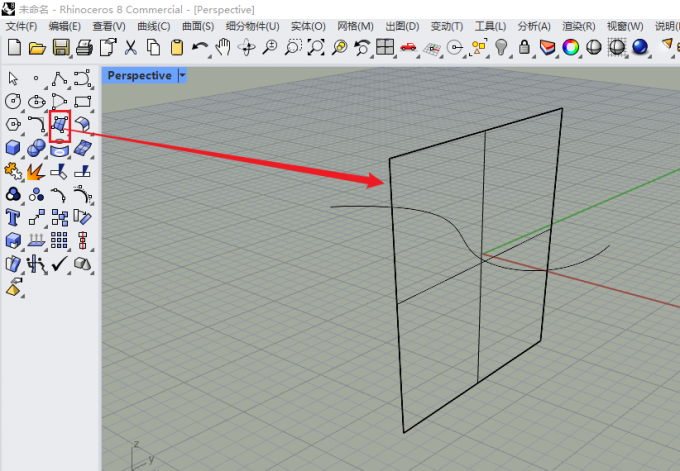Image resolution: width=680 pixels, height=471 pixels.
Task: Open the 文件(F) menu
Action: coord(21,26)
